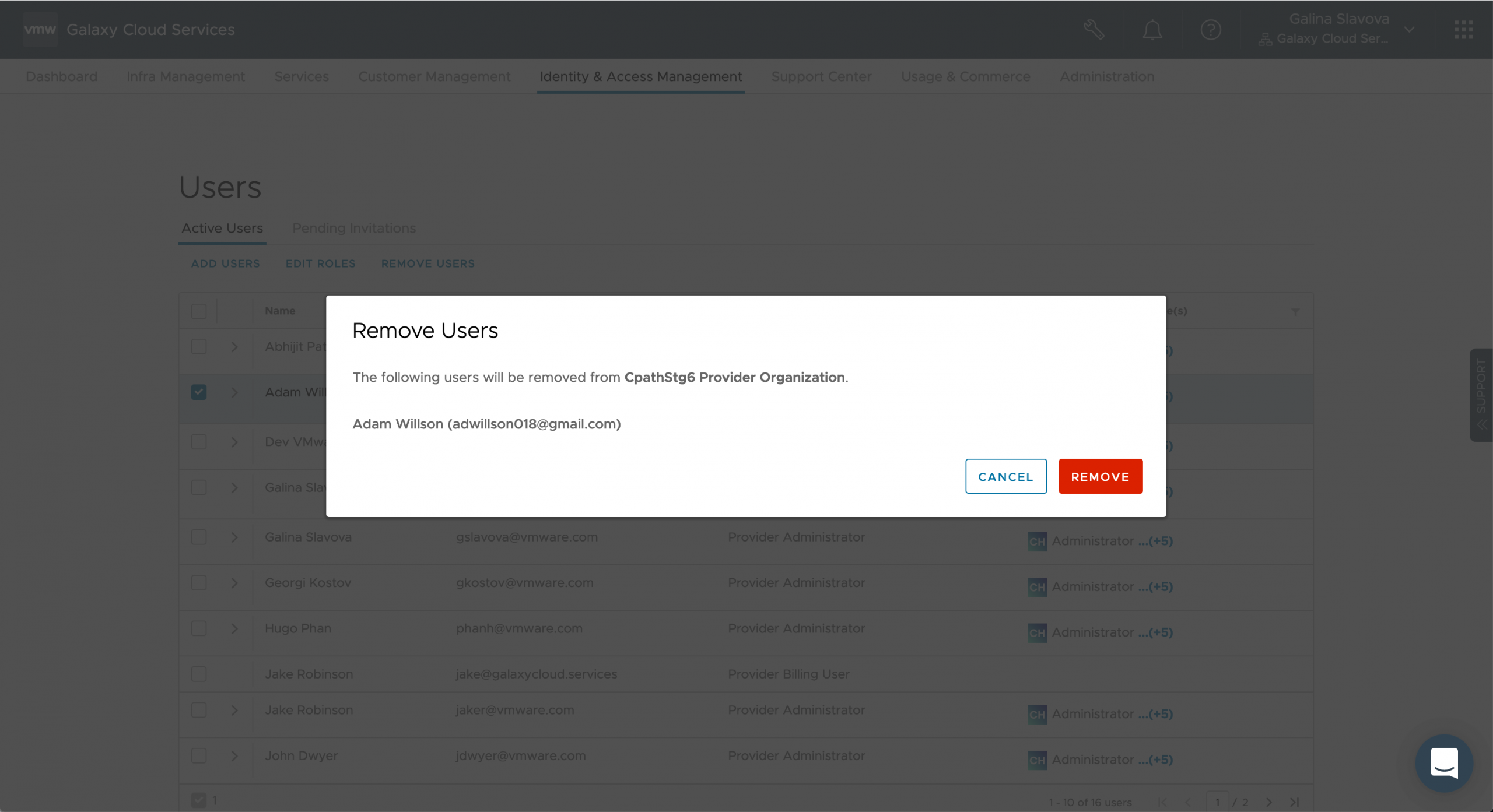Go to next page of users

point(1268,802)
